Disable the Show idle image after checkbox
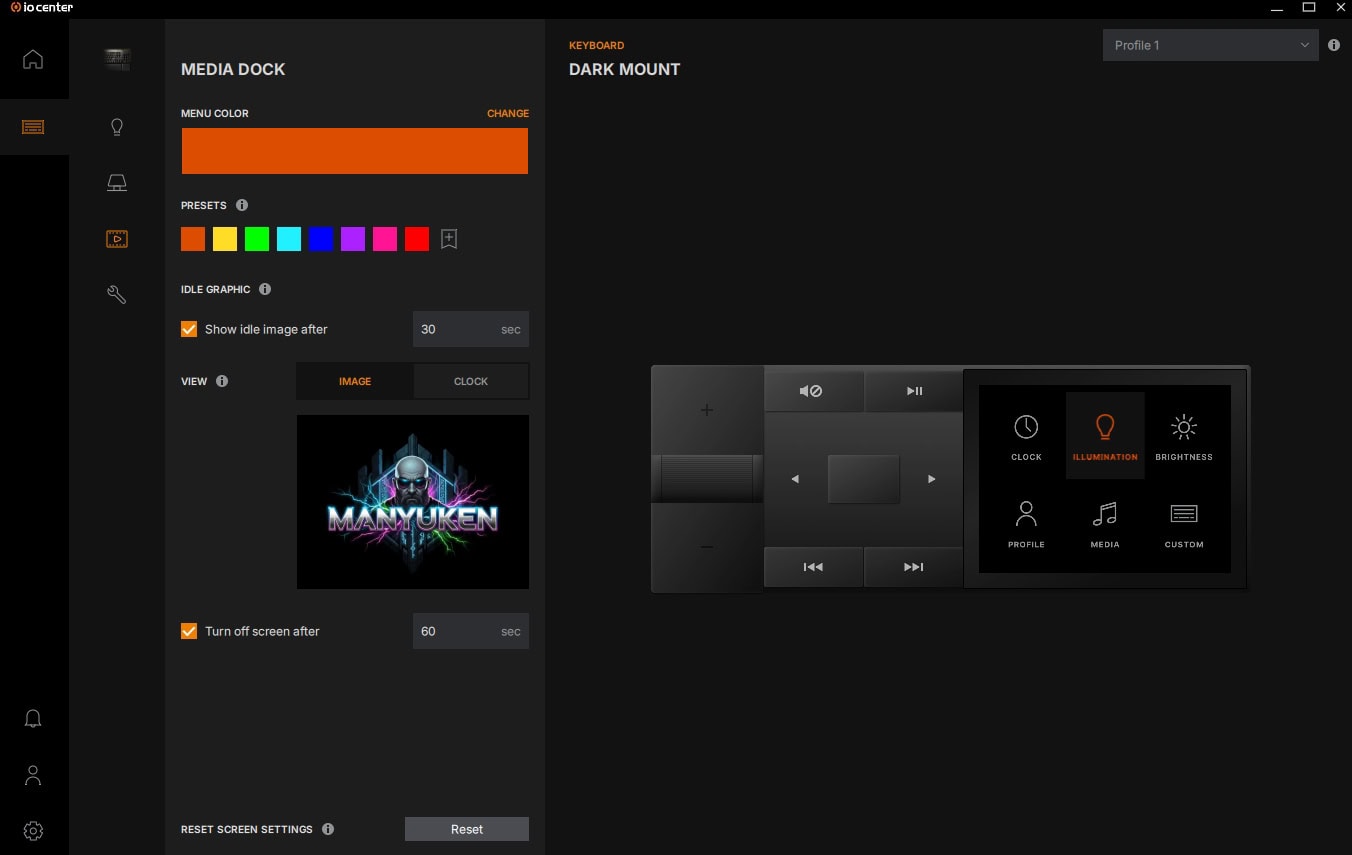Image resolution: width=1352 pixels, height=855 pixels. pyautogui.click(x=189, y=329)
